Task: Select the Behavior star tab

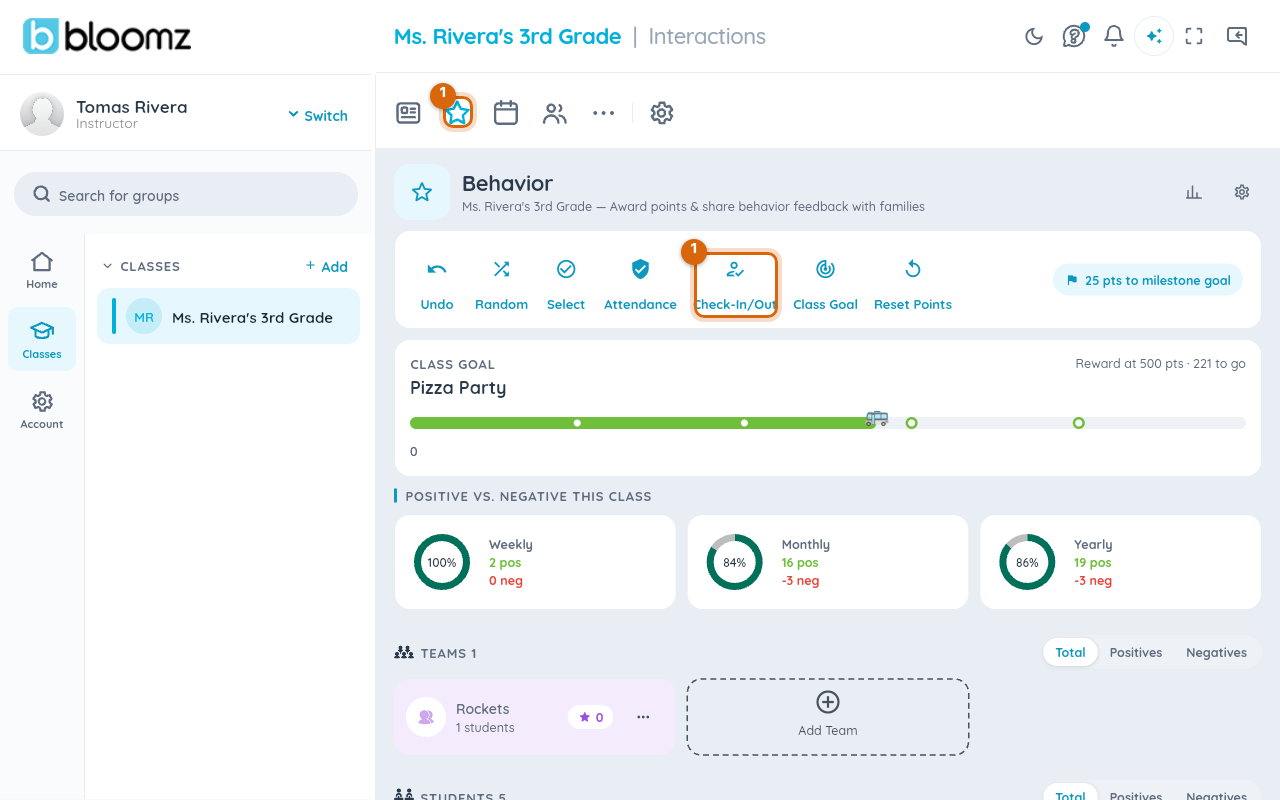Action: tap(457, 113)
